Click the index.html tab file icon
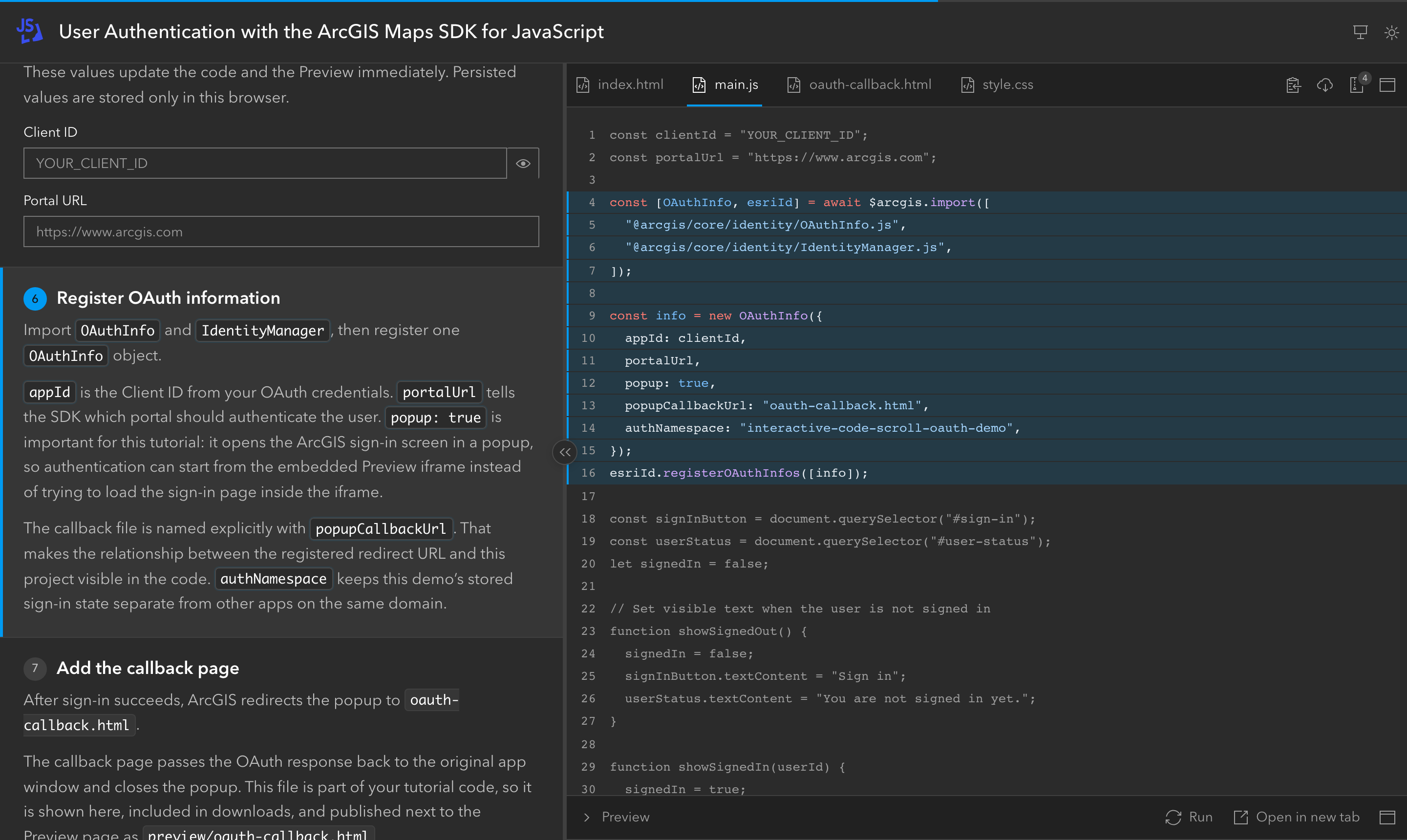This screenshot has height=840, width=1407. coord(583,85)
